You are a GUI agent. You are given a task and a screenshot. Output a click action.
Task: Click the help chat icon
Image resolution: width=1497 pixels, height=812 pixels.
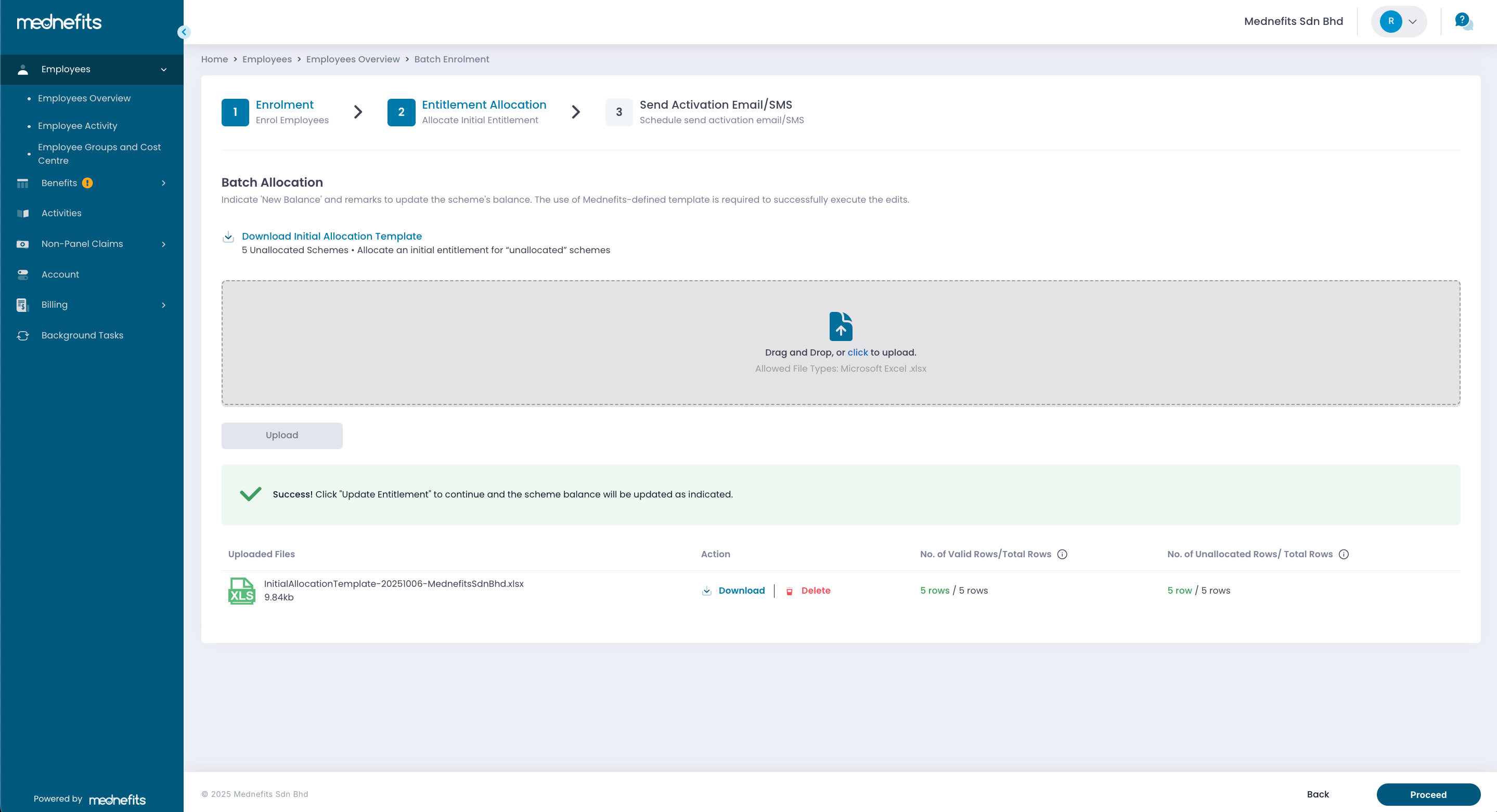[x=1463, y=21]
